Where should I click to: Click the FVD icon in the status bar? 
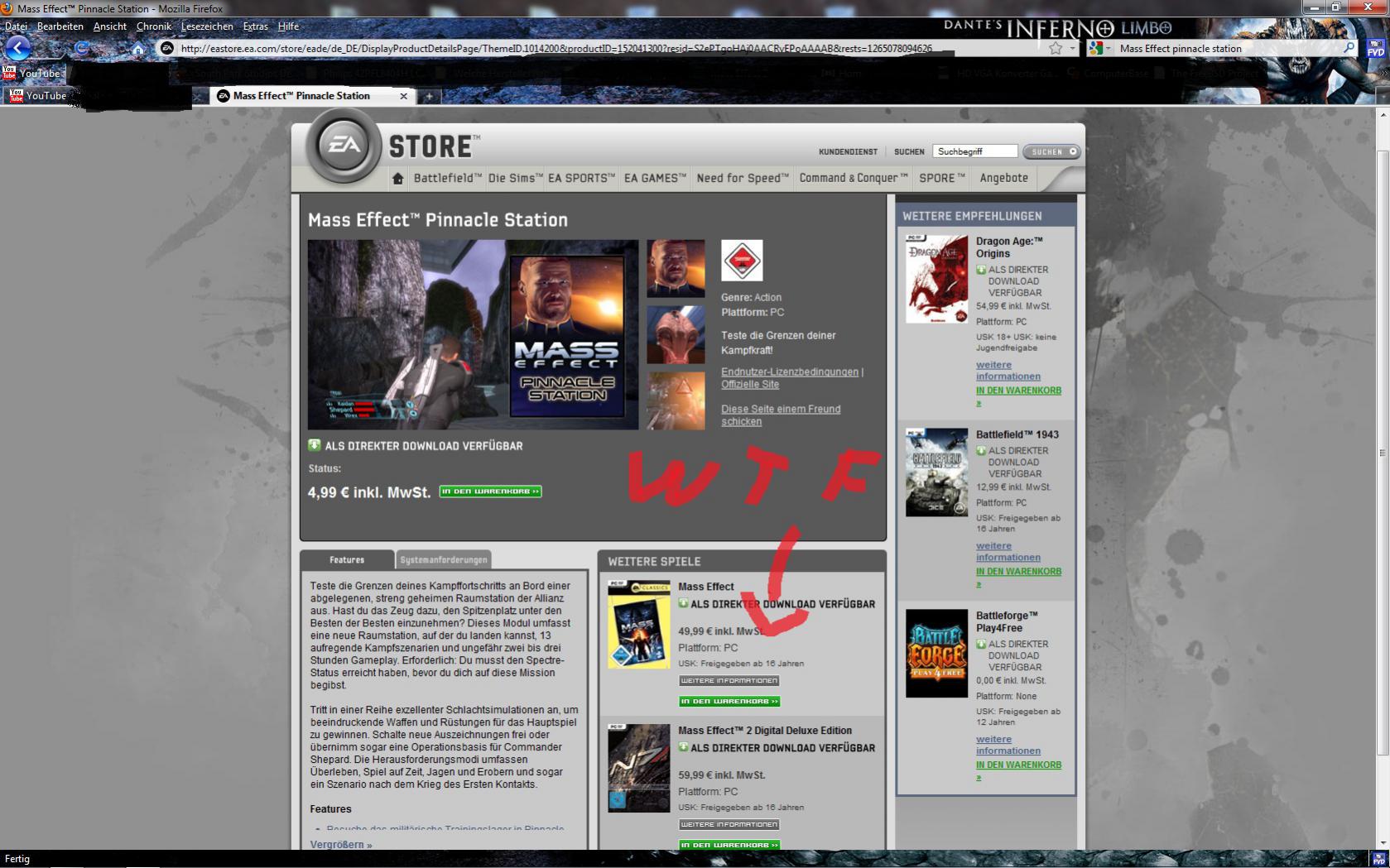(1378, 859)
